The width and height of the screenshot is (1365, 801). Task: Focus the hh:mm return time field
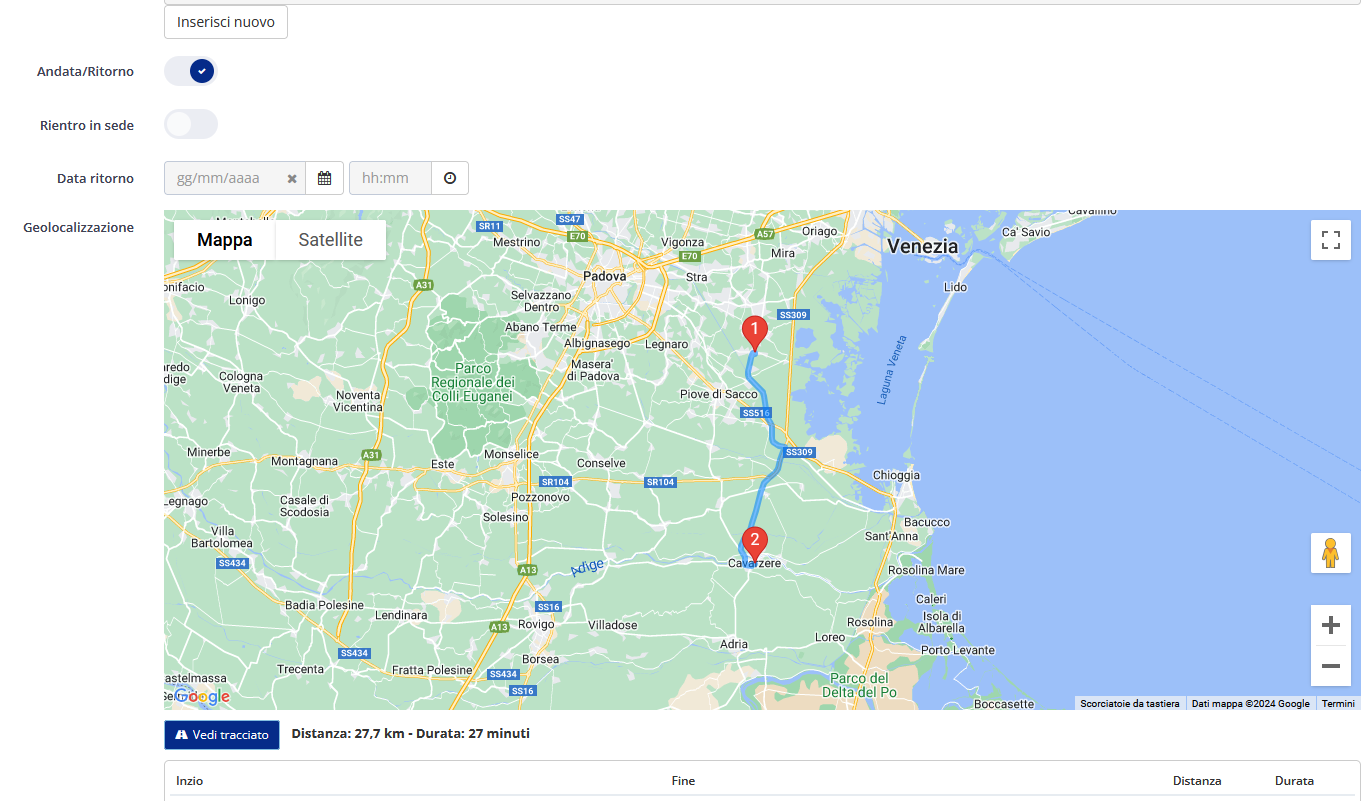[390, 178]
